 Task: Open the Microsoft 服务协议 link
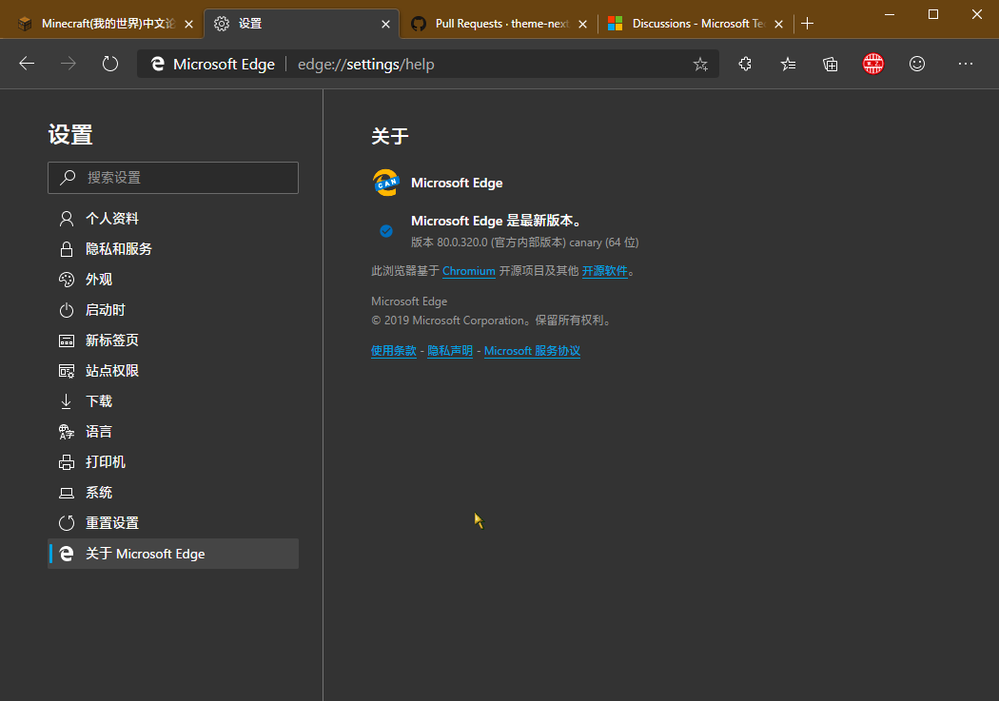[532, 350]
